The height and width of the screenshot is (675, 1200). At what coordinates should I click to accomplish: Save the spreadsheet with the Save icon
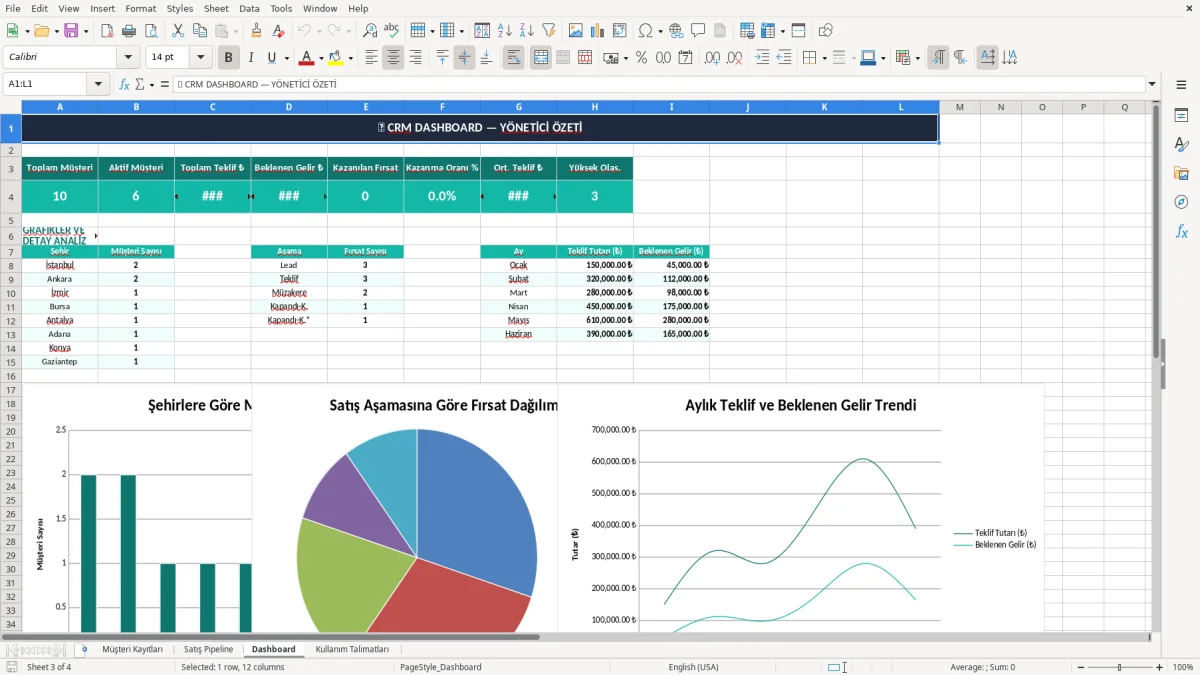tap(71, 31)
